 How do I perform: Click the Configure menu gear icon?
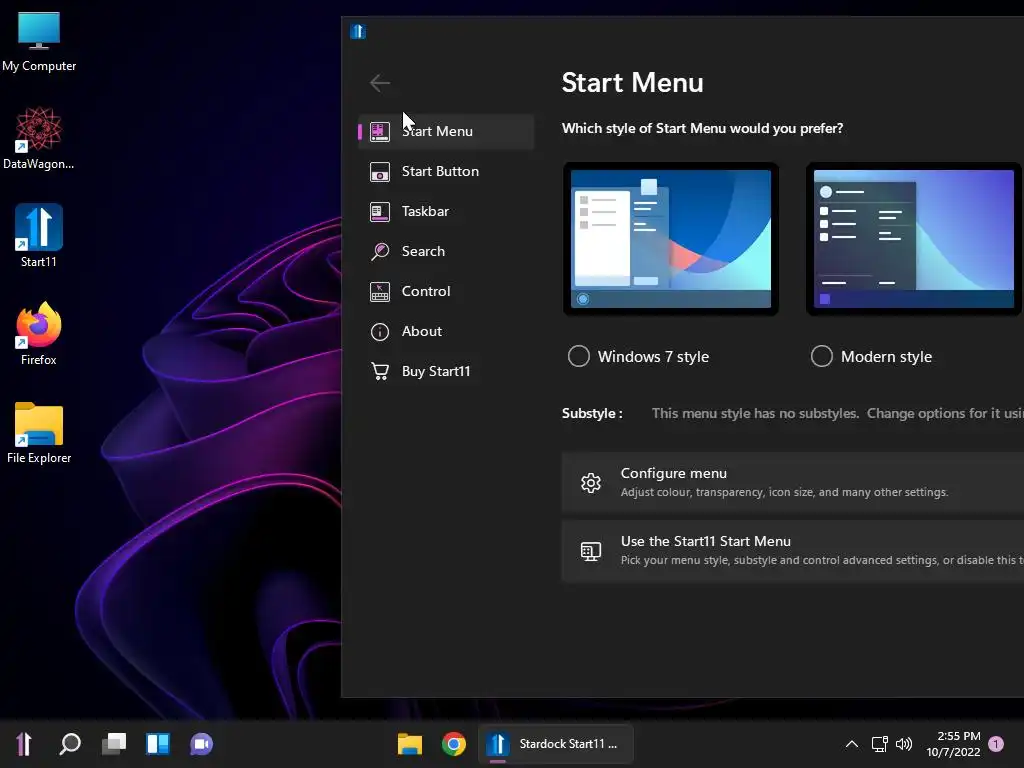coord(591,483)
